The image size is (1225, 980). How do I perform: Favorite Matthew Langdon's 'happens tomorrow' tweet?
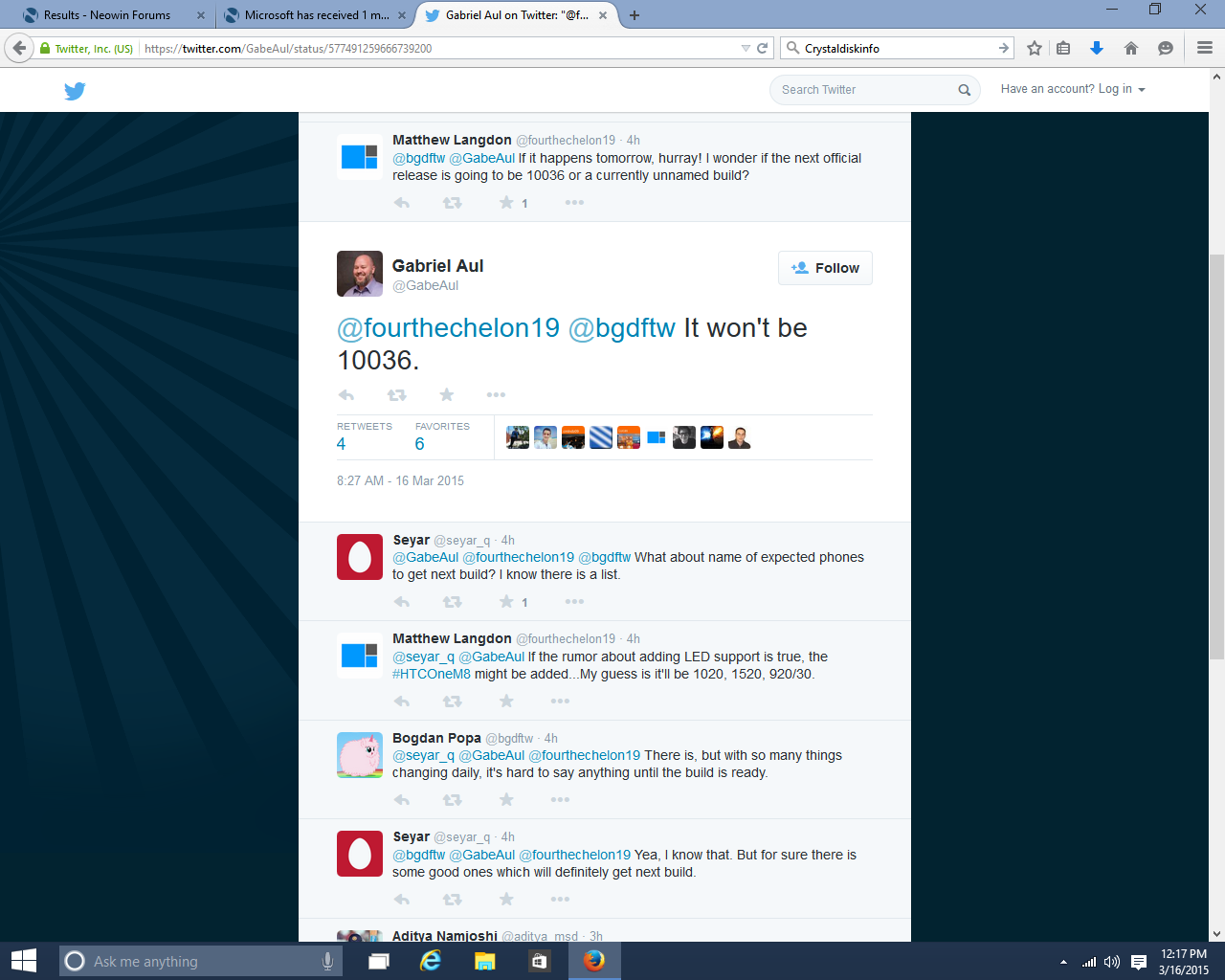[506, 202]
